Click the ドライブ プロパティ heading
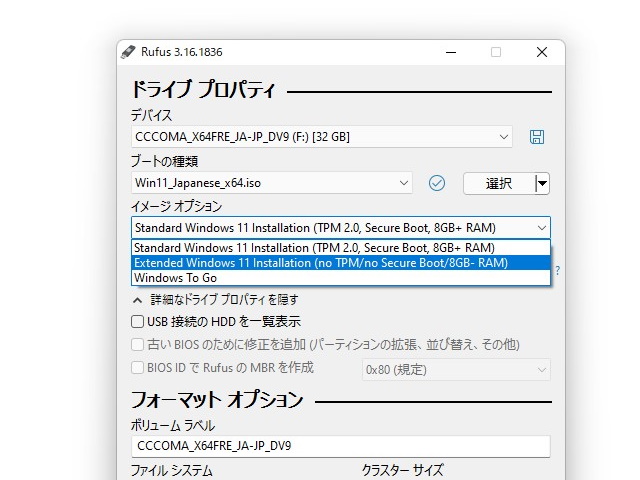Screen dimensions: 640x480 click(x=203, y=89)
